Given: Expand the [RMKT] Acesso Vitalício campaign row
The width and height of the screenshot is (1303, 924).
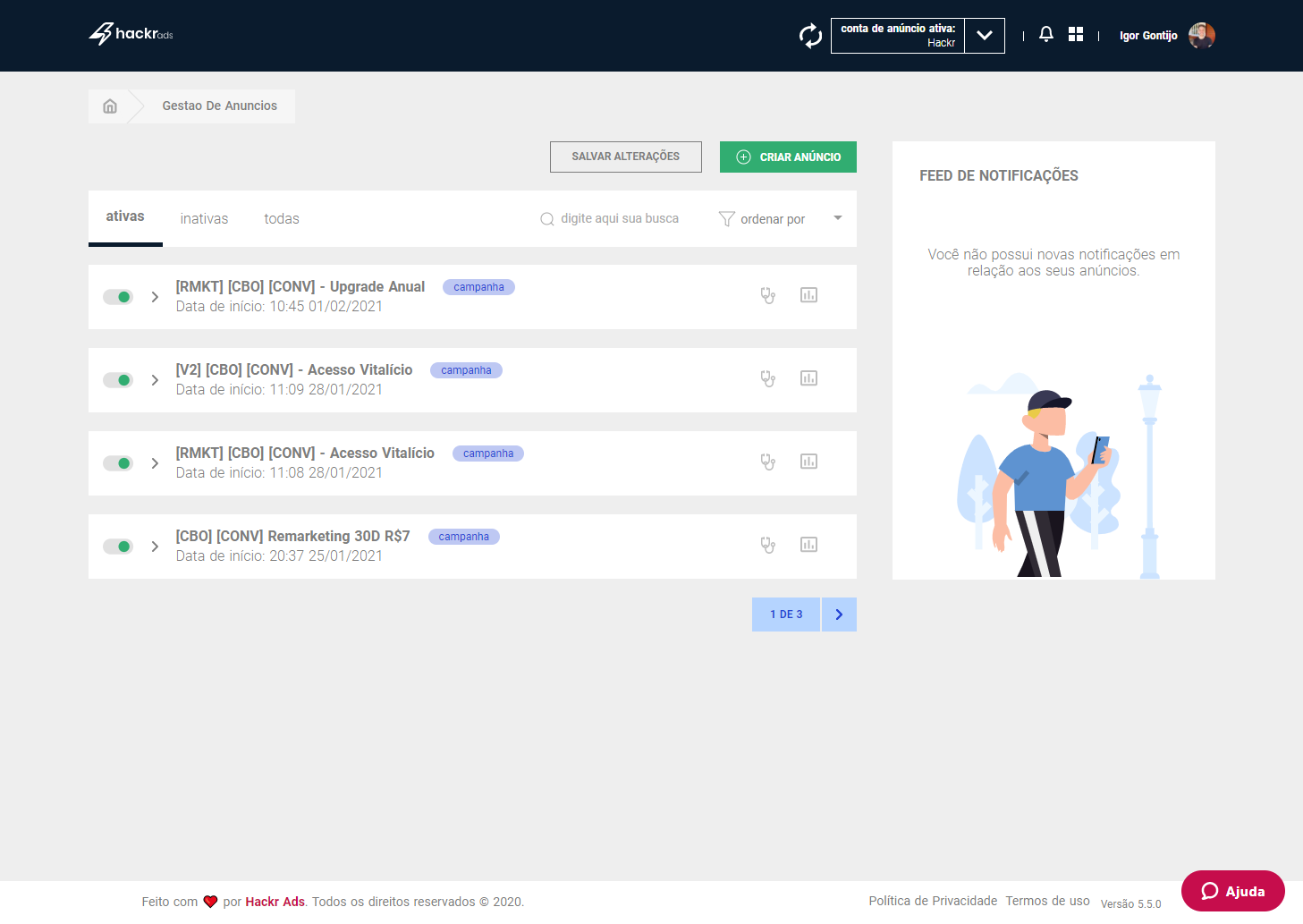Looking at the screenshot, I should click(x=155, y=463).
